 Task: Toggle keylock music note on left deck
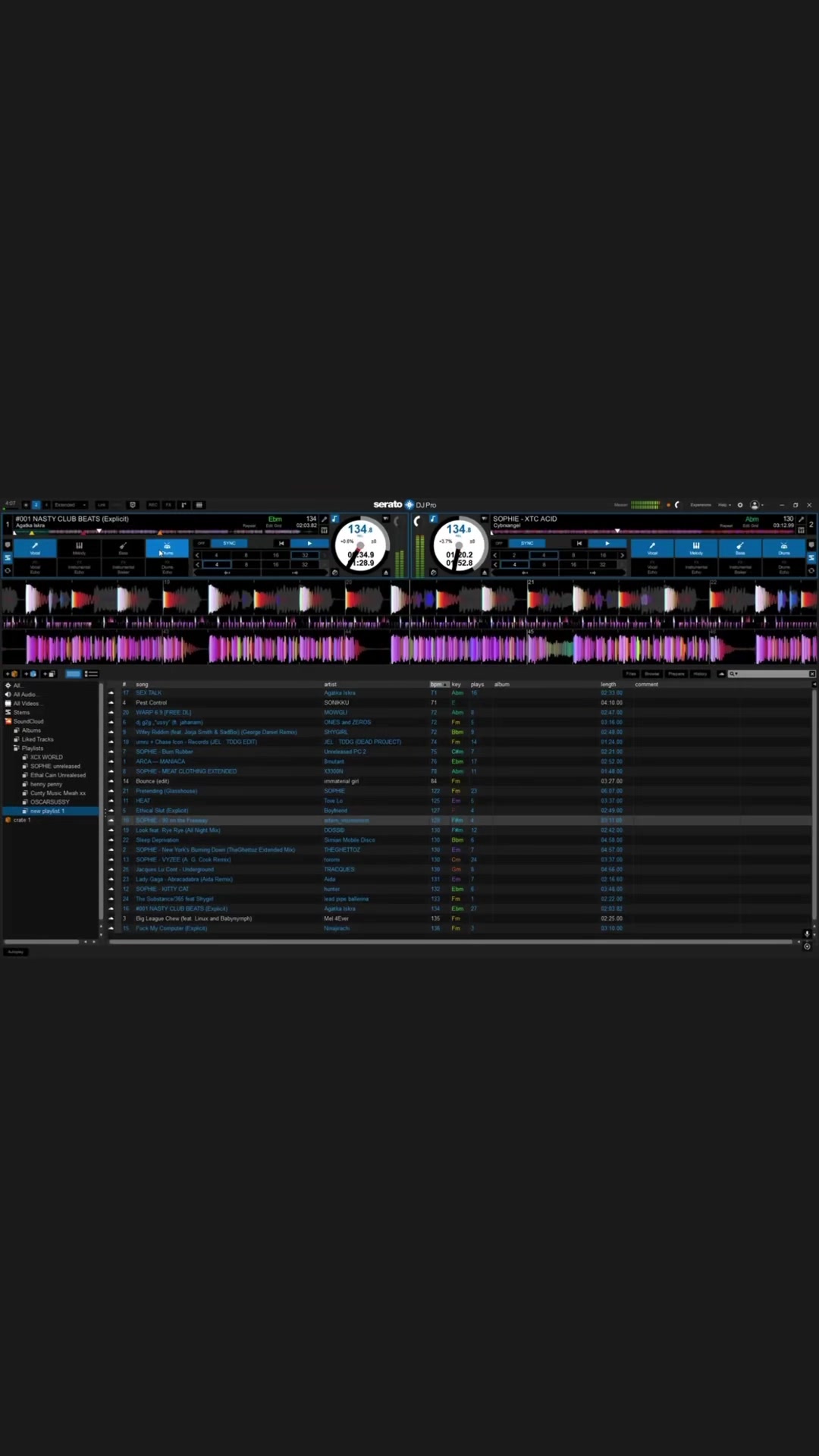[334, 519]
